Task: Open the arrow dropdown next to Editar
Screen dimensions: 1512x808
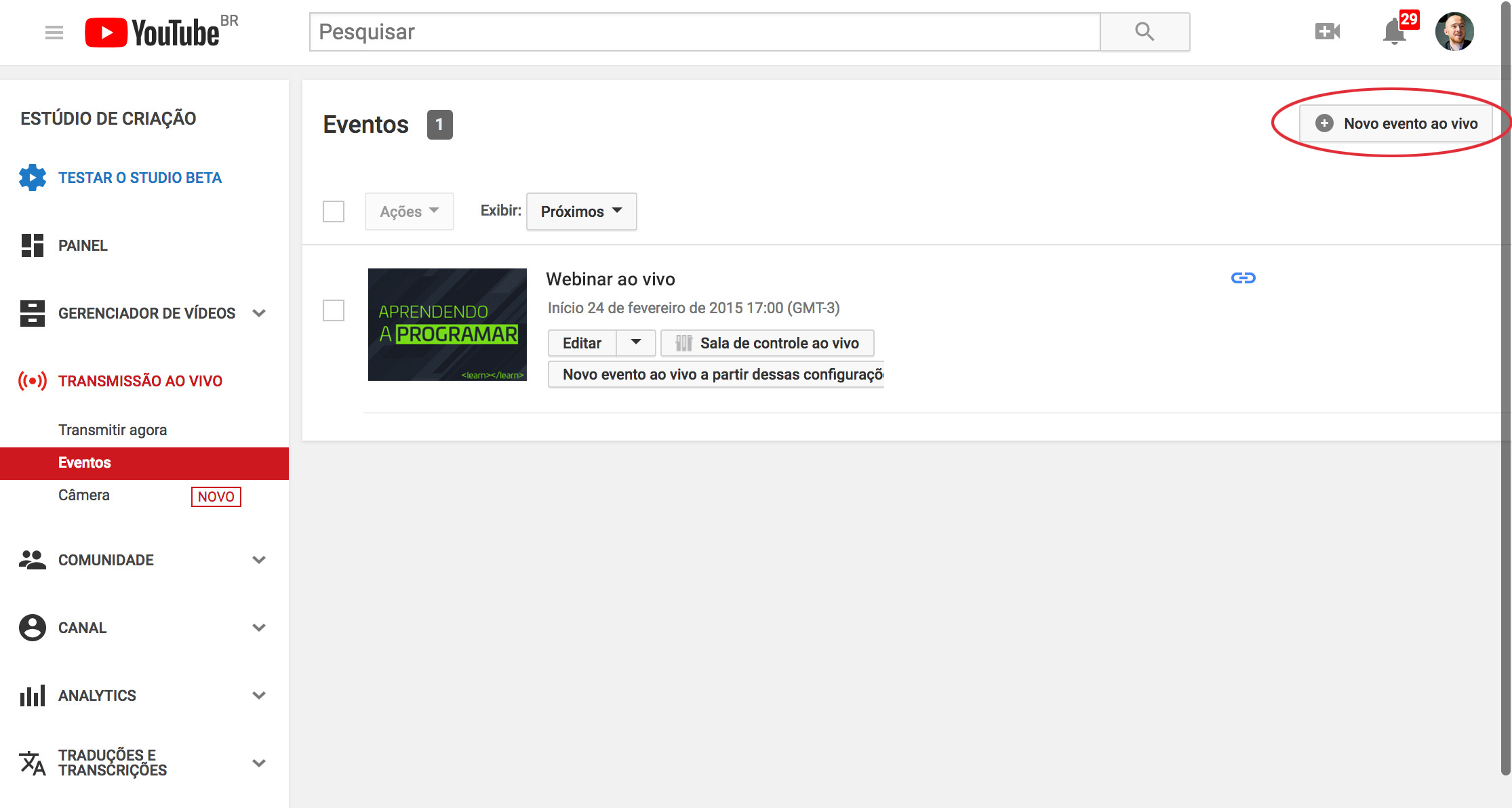Action: coord(635,342)
